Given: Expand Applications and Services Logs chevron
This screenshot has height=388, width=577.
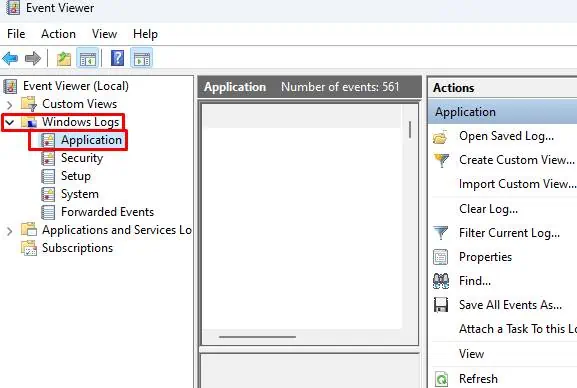Looking at the screenshot, I should click(10, 231).
